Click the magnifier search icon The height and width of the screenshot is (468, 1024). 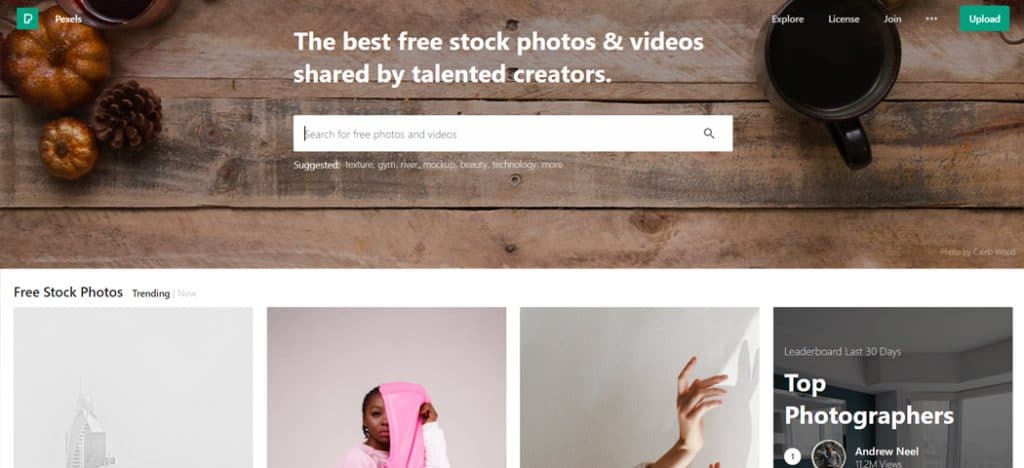click(x=709, y=134)
